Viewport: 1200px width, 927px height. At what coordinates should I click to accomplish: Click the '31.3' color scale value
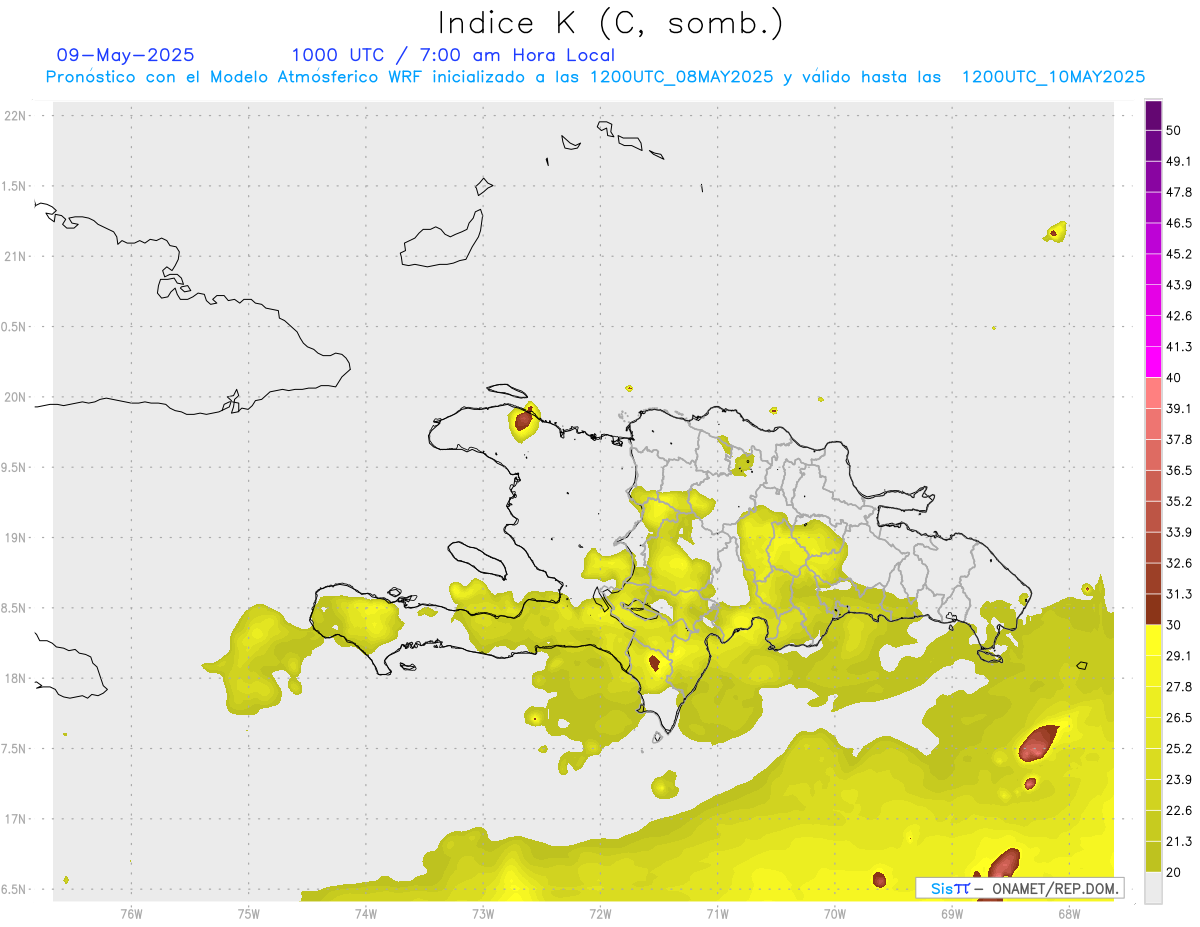[1179, 595]
